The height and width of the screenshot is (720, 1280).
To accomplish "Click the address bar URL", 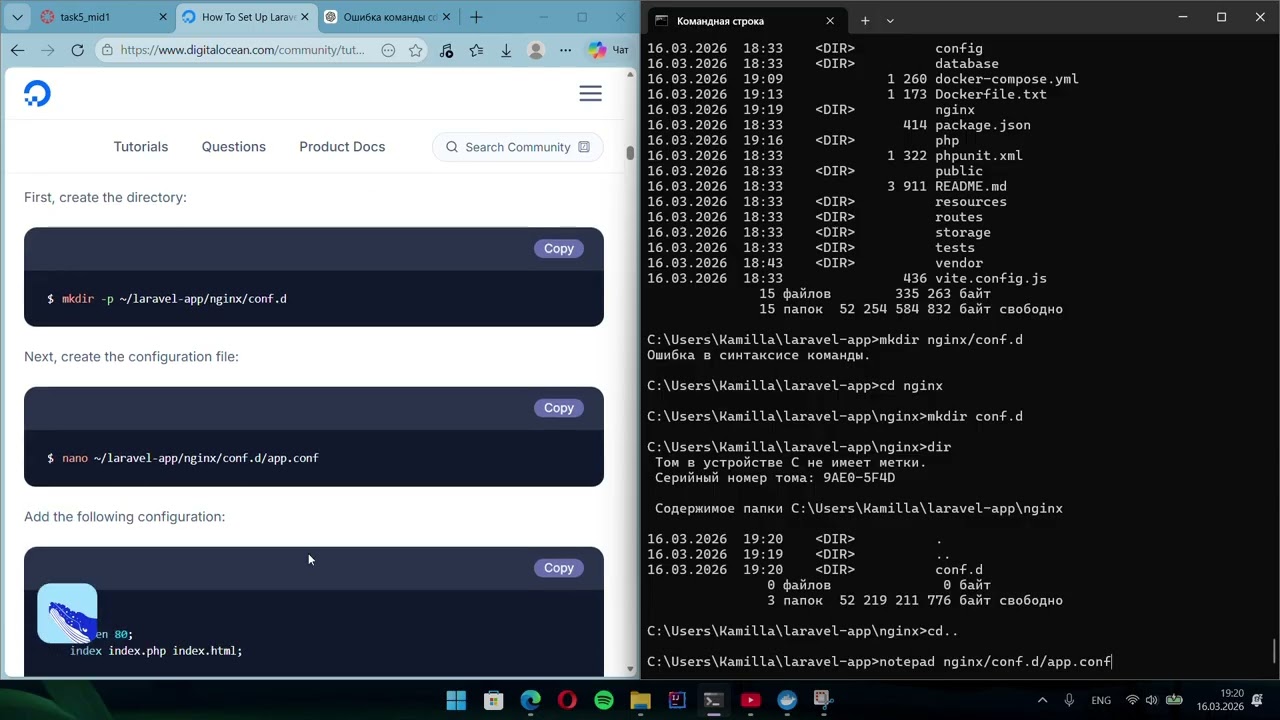I will [x=242, y=50].
